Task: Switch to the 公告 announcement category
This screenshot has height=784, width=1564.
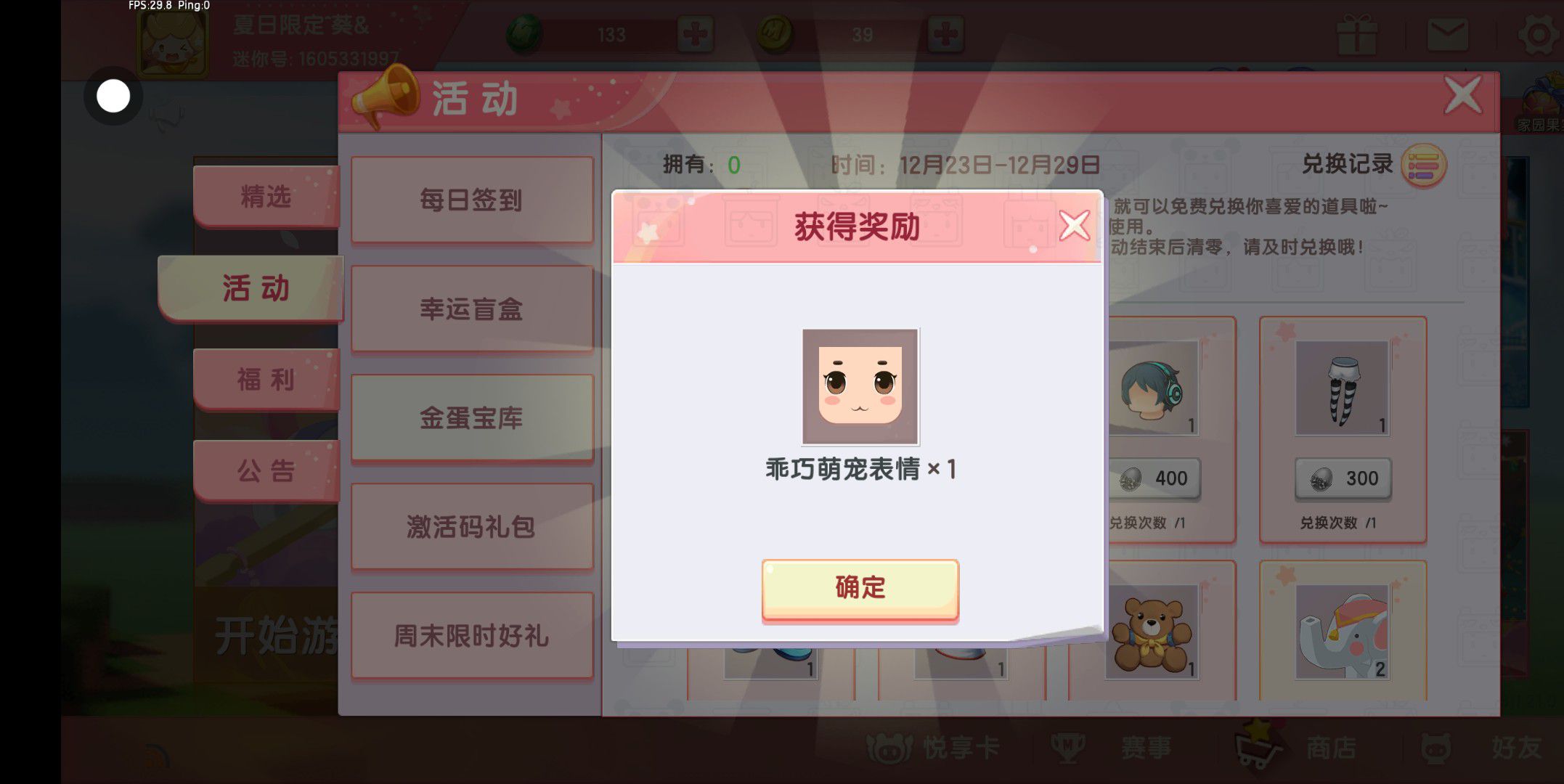Action: (x=266, y=470)
